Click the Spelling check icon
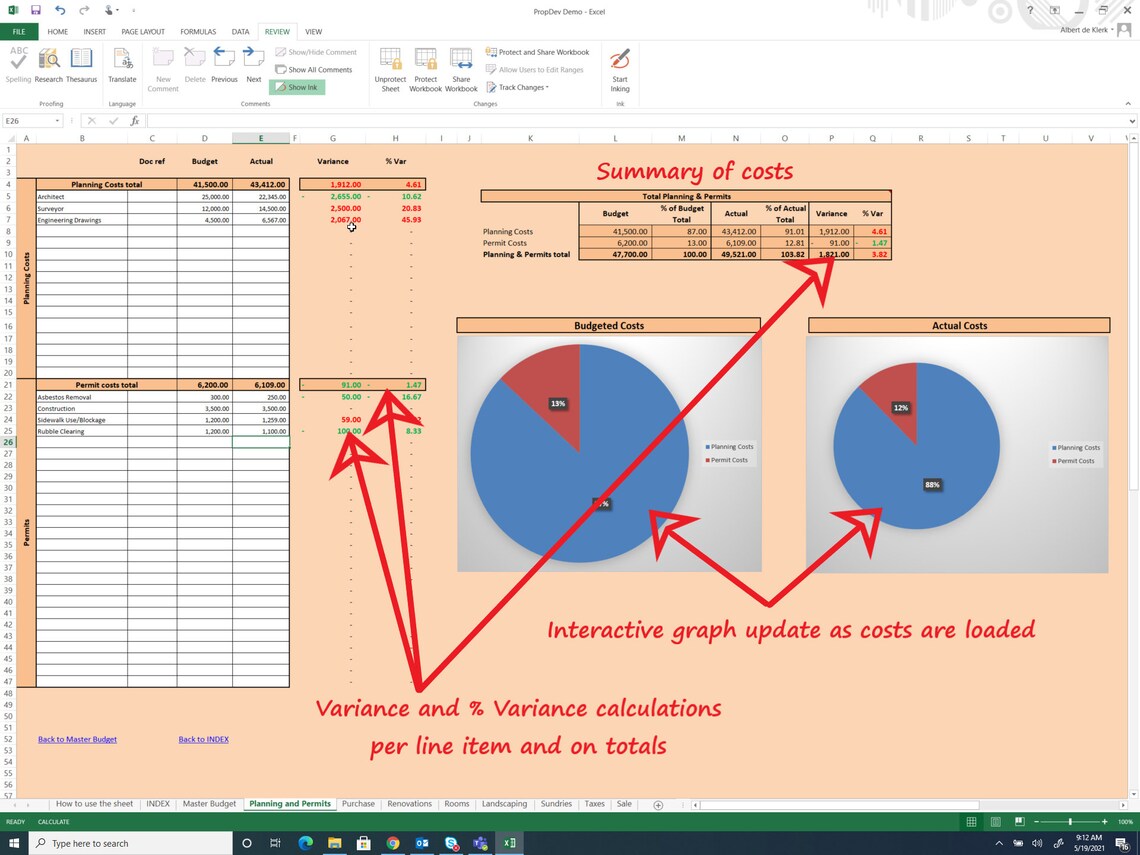 [x=18, y=64]
